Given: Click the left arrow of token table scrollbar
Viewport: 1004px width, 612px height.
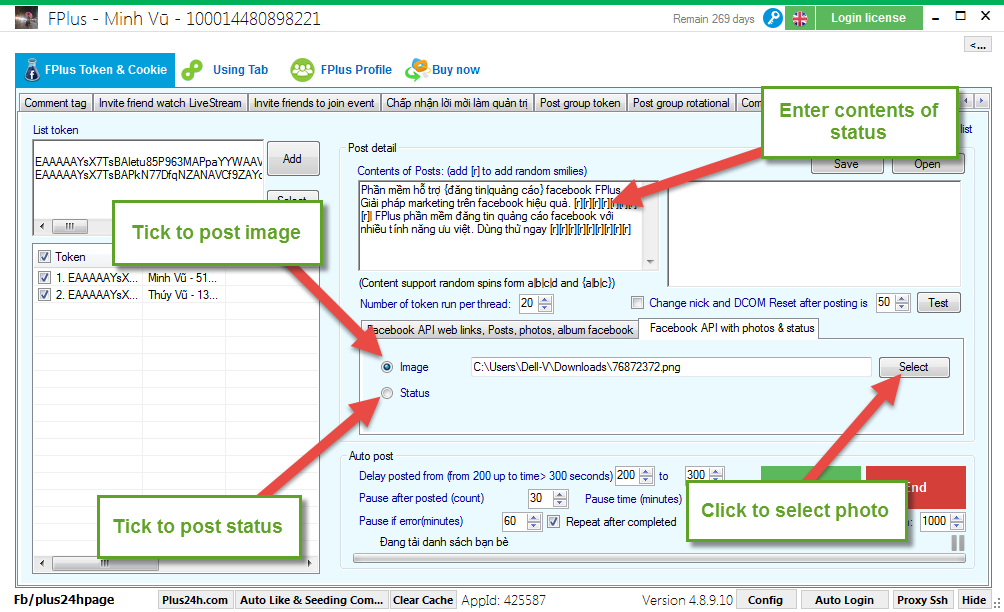Looking at the screenshot, I should [42, 563].
